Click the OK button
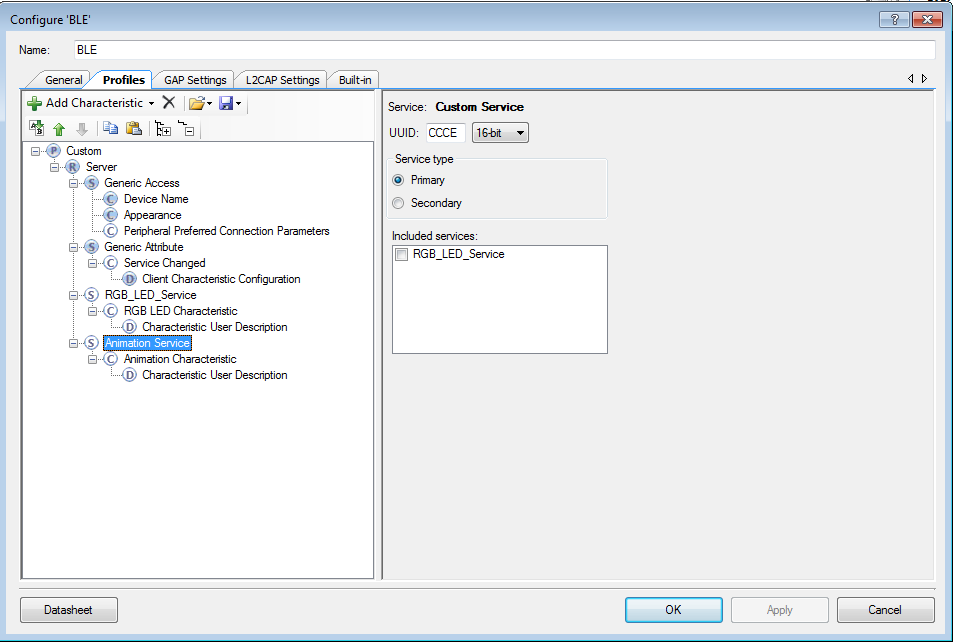This screenshot has height=642, width=953. click(x=673, y=610)
